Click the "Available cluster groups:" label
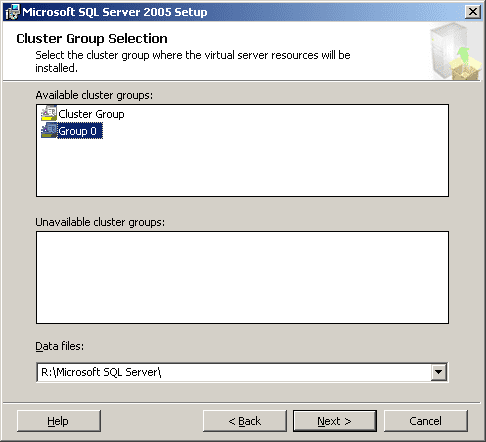 [94, 95]
